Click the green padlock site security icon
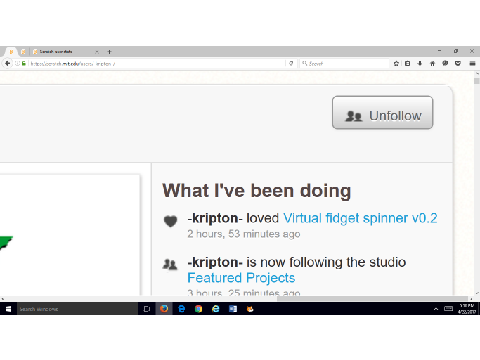480x360 pixels. coord(24,63)
